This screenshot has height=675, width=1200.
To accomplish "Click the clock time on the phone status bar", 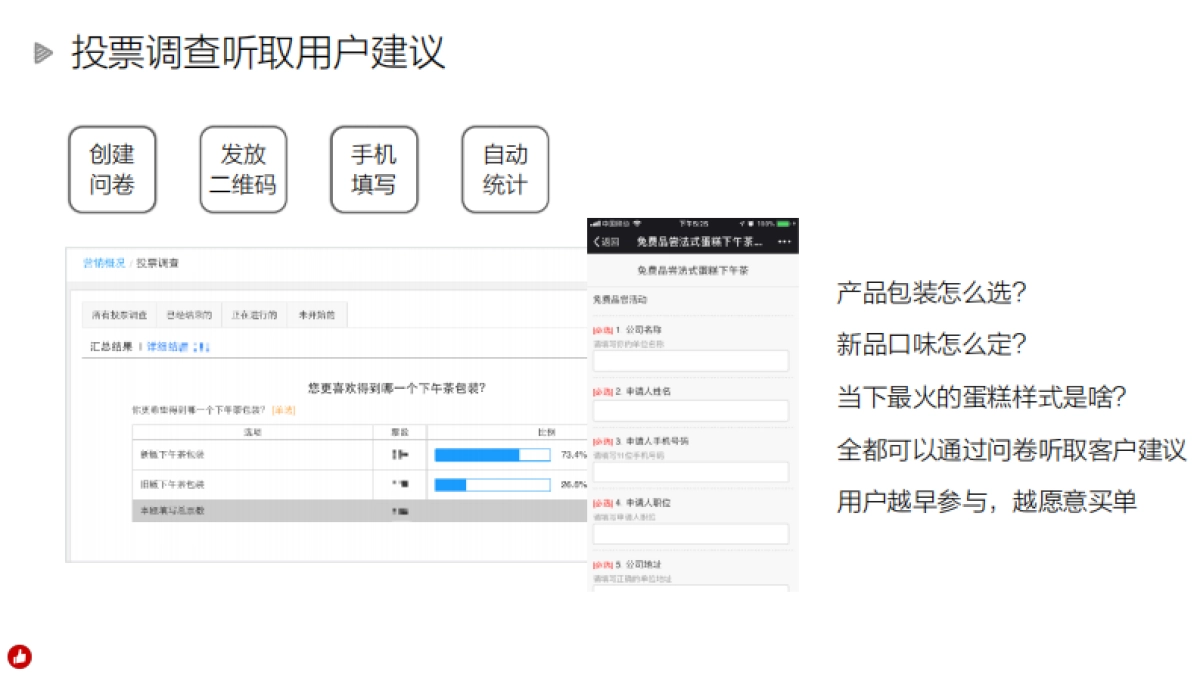I will click(x=694, y=223).
